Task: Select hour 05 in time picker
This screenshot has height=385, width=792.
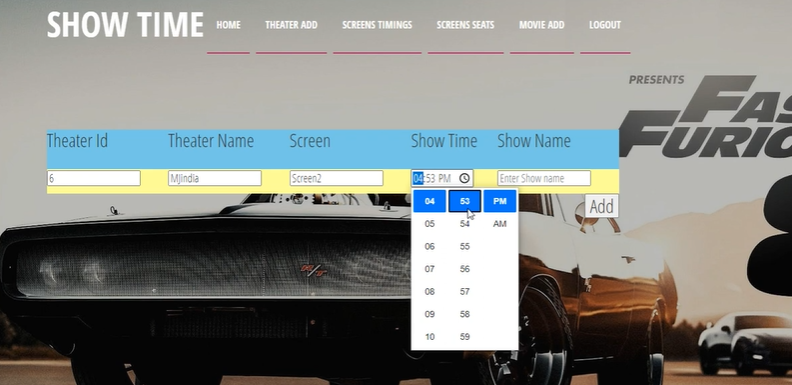Action: tap(429, 224)
